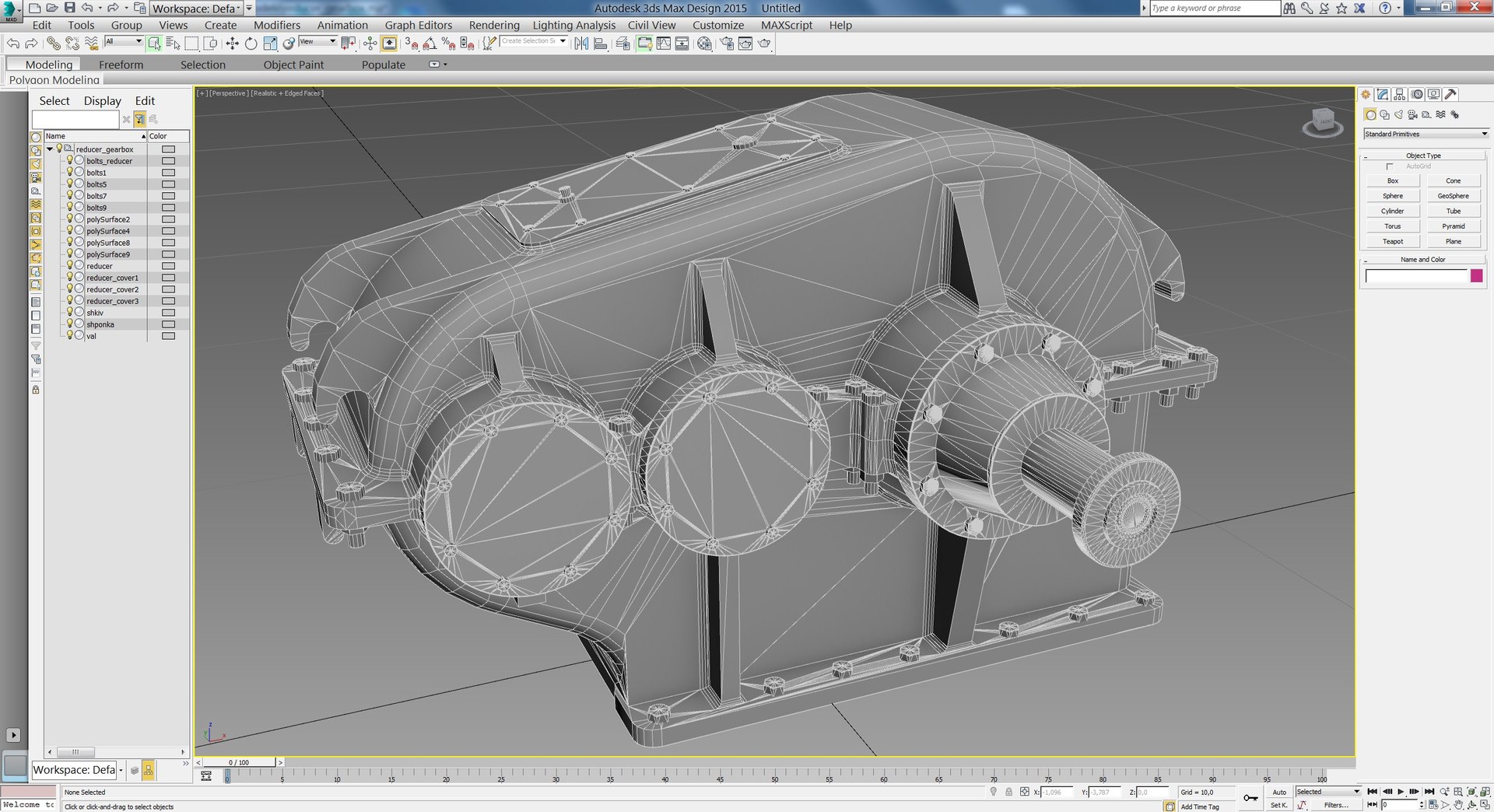
Task: Click the GeoSphere primitive button
Action: pyautogui.click(x=1453, y=196)
